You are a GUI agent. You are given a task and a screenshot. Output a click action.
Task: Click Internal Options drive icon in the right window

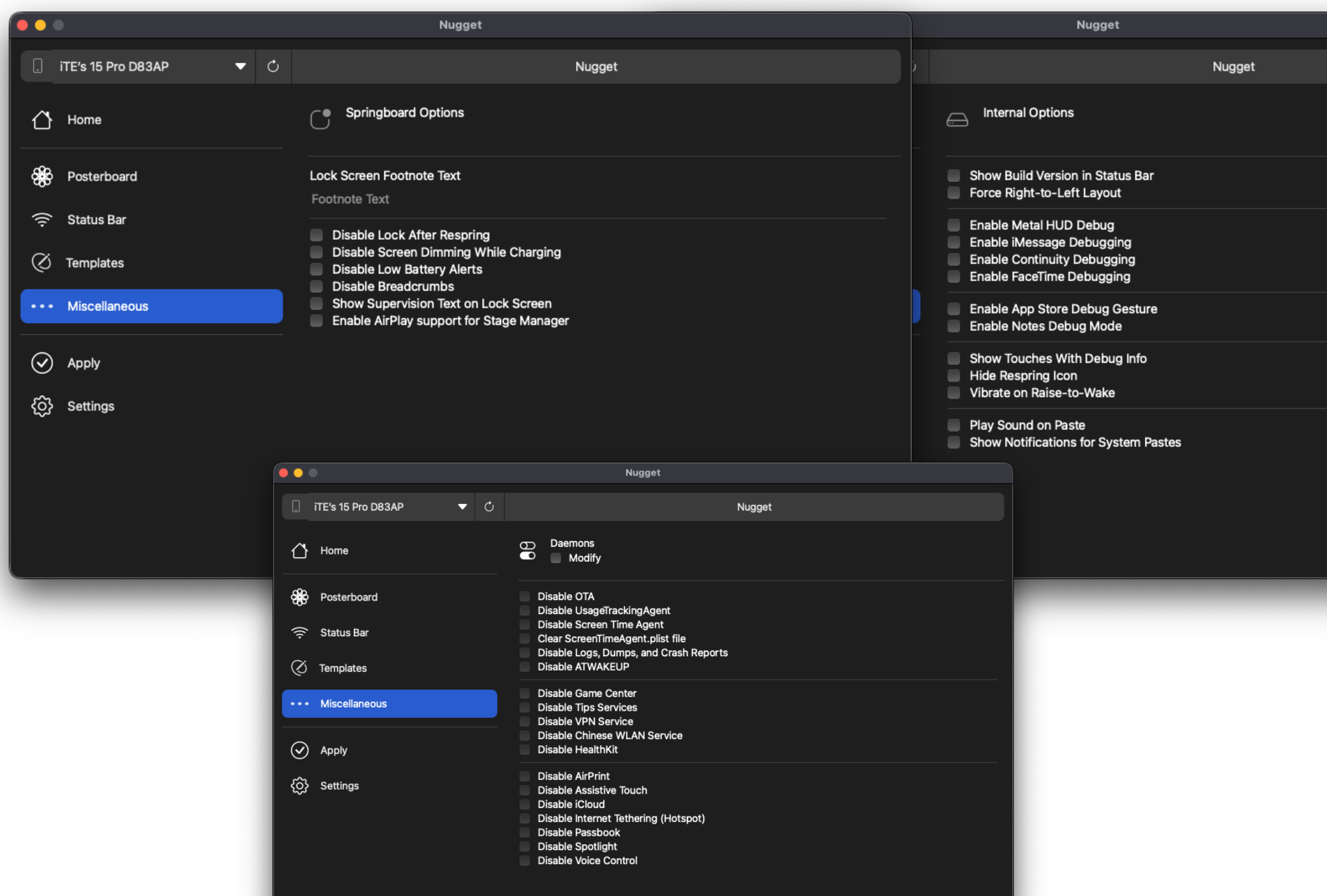pyautogui.click(x=957, y=119)
